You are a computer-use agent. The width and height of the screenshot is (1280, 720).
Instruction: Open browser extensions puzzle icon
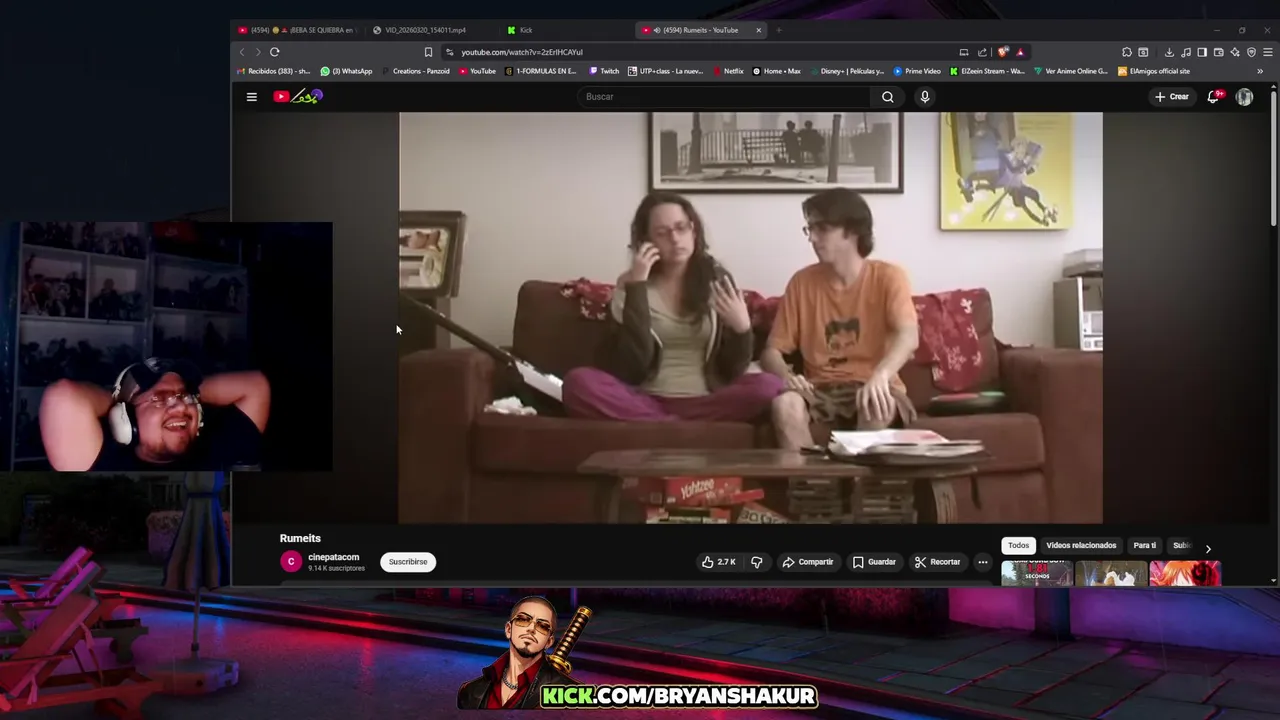tap(1127, 52)
